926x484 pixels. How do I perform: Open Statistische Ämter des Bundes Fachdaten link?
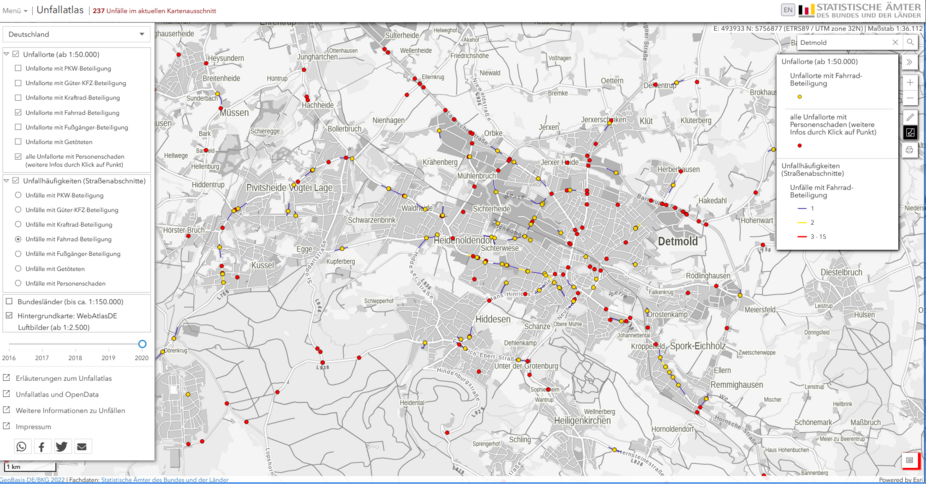coord(165,480)
